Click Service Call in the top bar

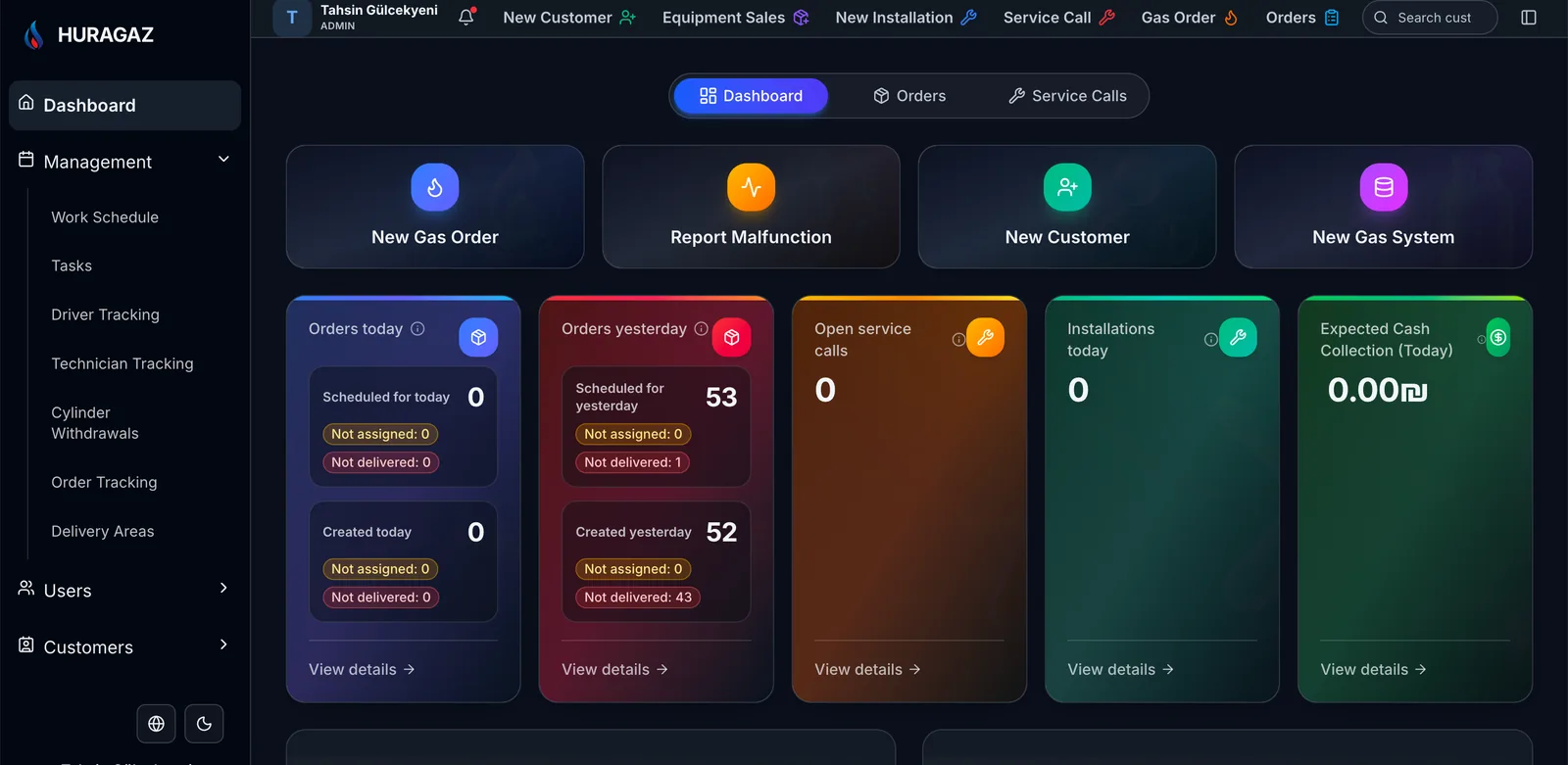click(1059, 18)
